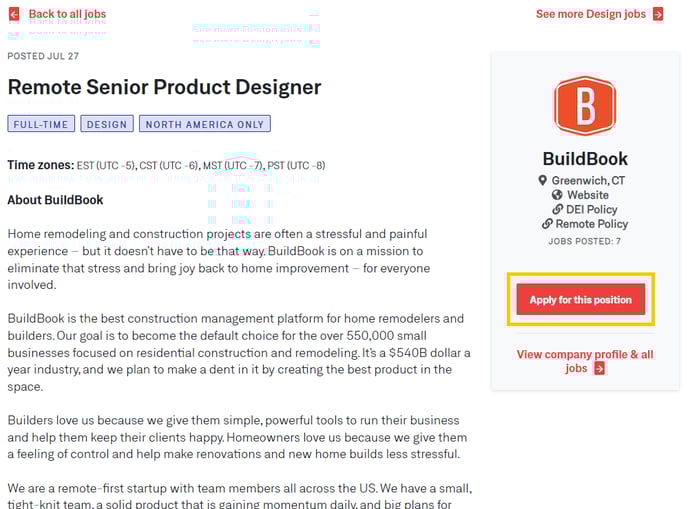This screenshot has height=509, width=688.
Task: Select the FULL-TIME tag
Action: 41,124
